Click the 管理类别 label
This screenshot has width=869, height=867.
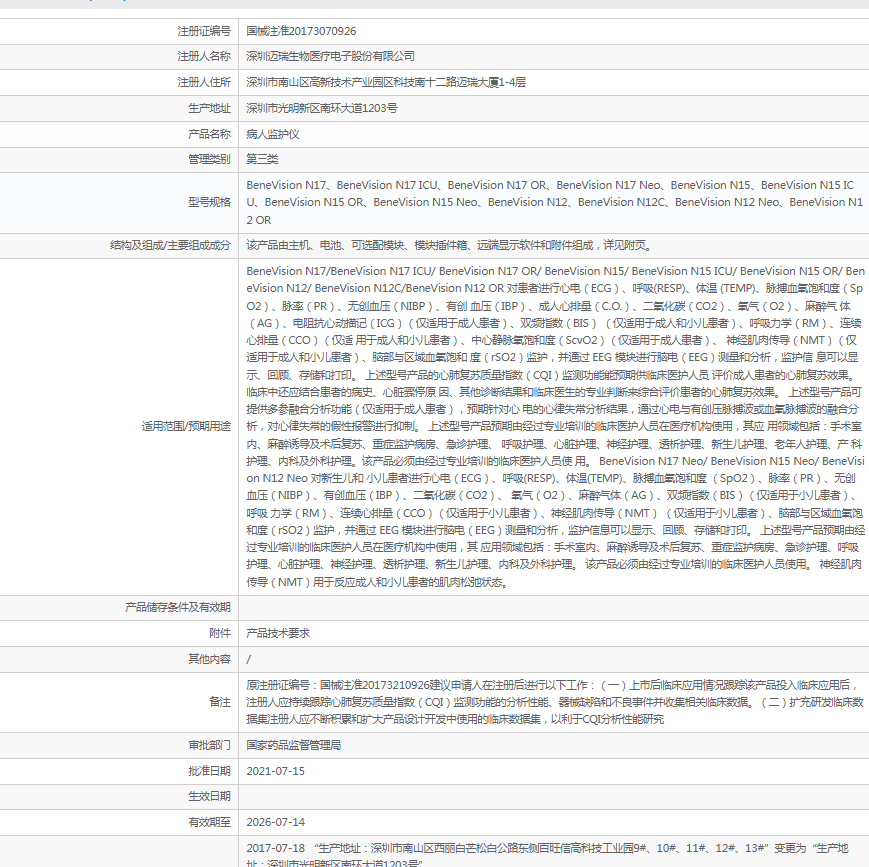[209, 160]
